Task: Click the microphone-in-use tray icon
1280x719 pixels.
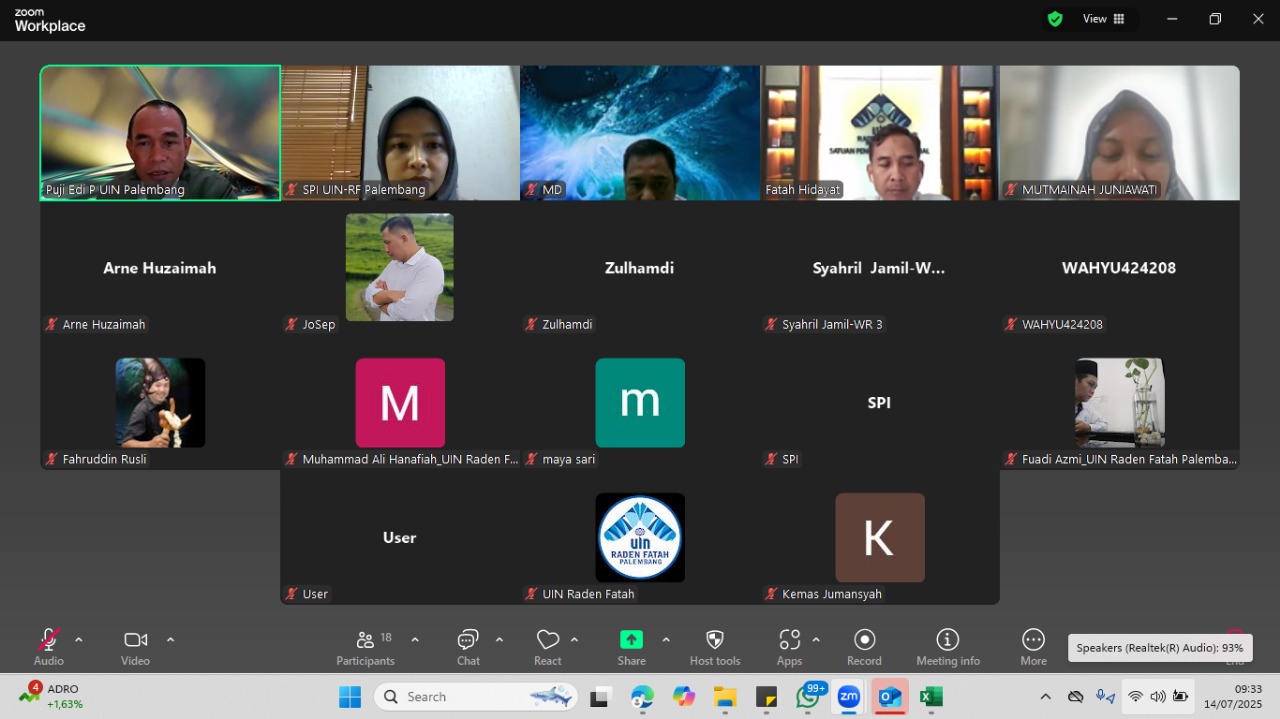Action: tap(1105, 697)
